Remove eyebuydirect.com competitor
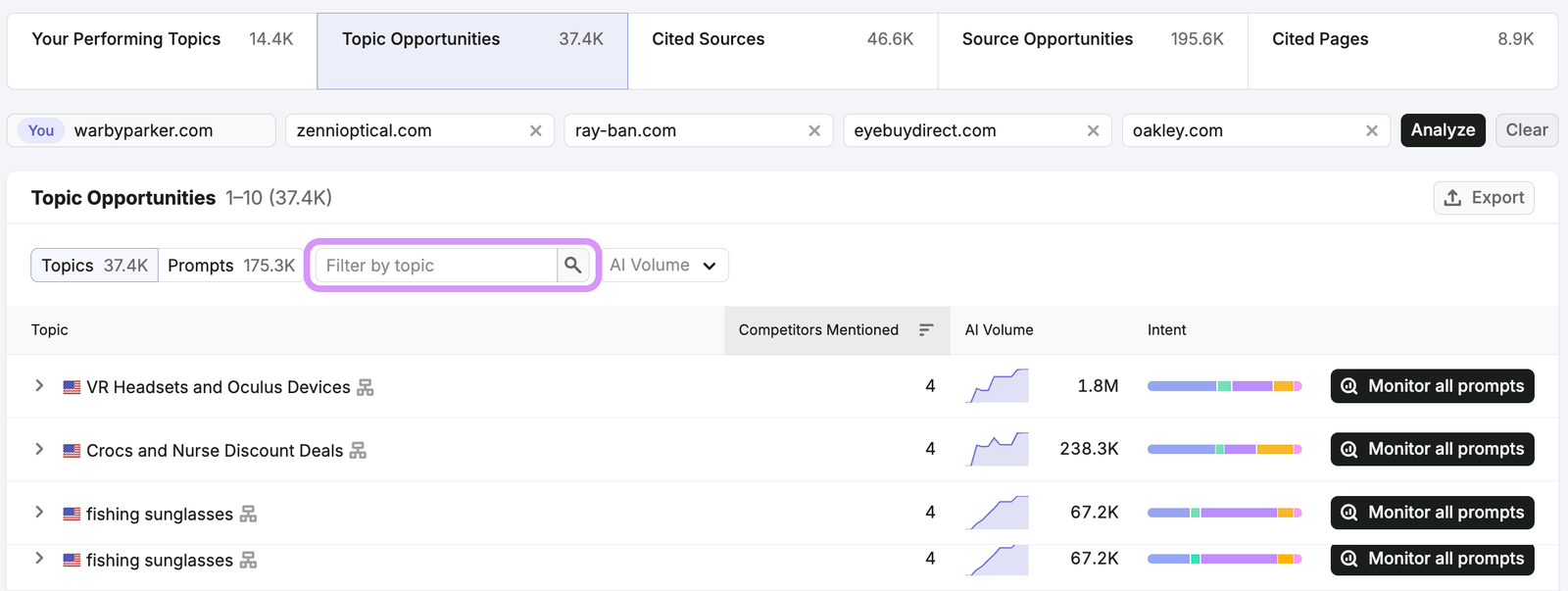The width and height of the screenshot is (1568, 591). tap(1094, 130)
